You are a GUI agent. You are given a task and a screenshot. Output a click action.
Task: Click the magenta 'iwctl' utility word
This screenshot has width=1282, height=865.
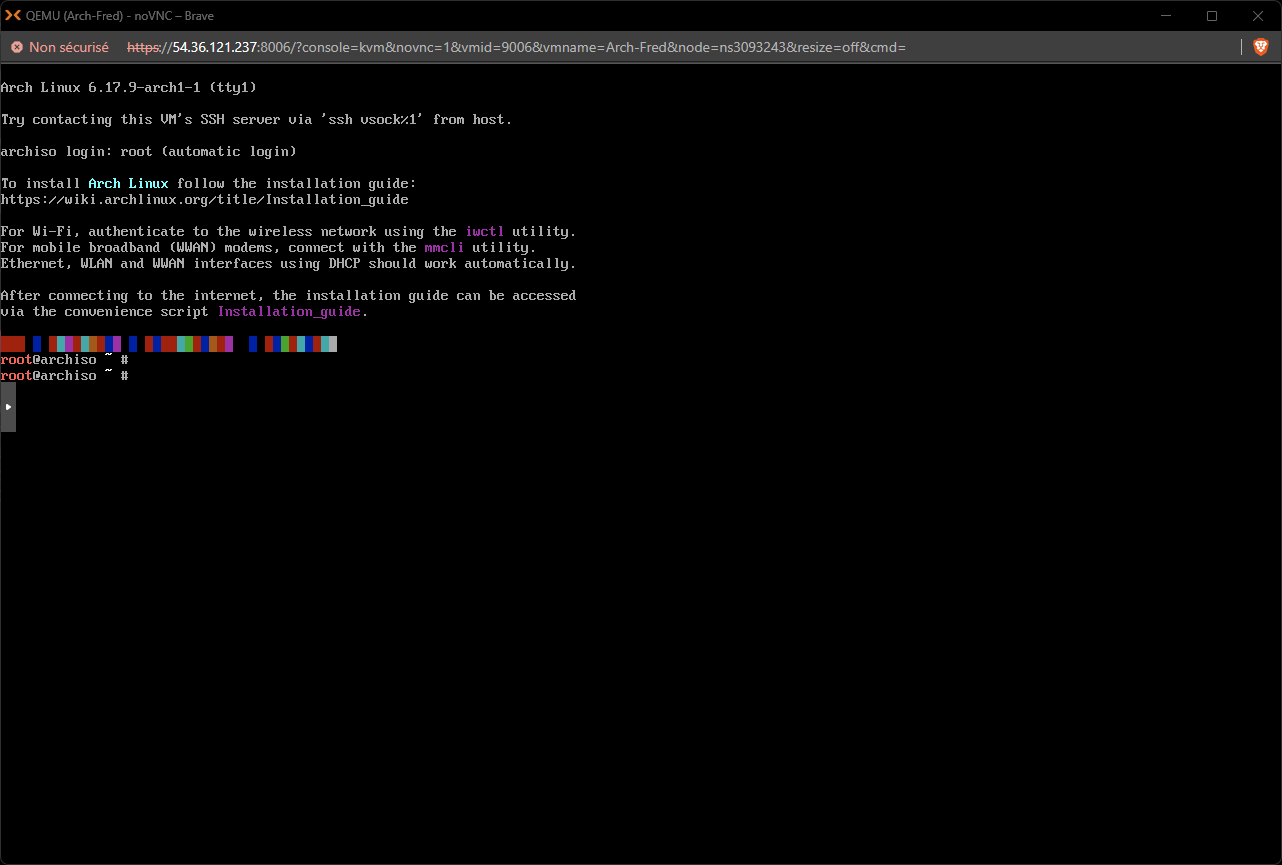(485, 232)
